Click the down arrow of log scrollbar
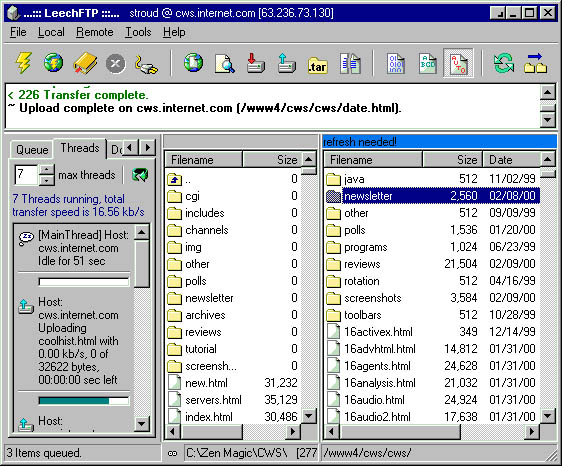This screenshot has width=562, height=466. click(x=548, y=120)
